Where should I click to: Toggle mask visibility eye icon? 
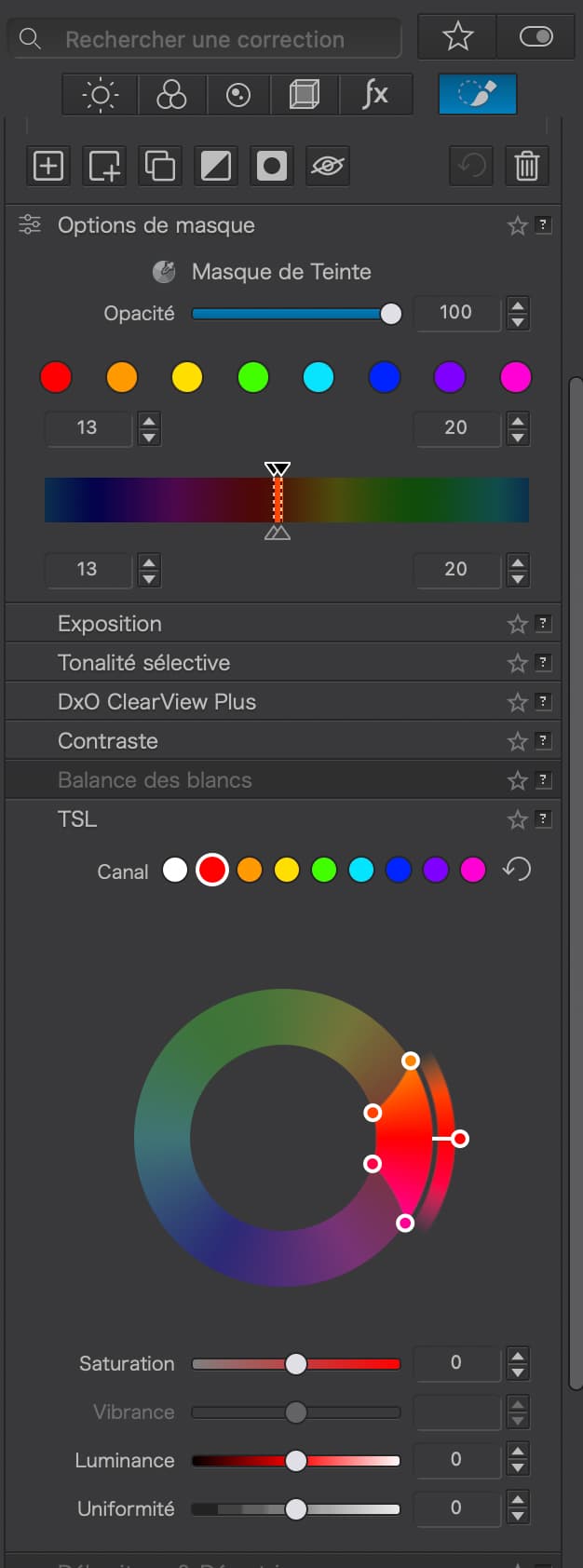[328, 166]
